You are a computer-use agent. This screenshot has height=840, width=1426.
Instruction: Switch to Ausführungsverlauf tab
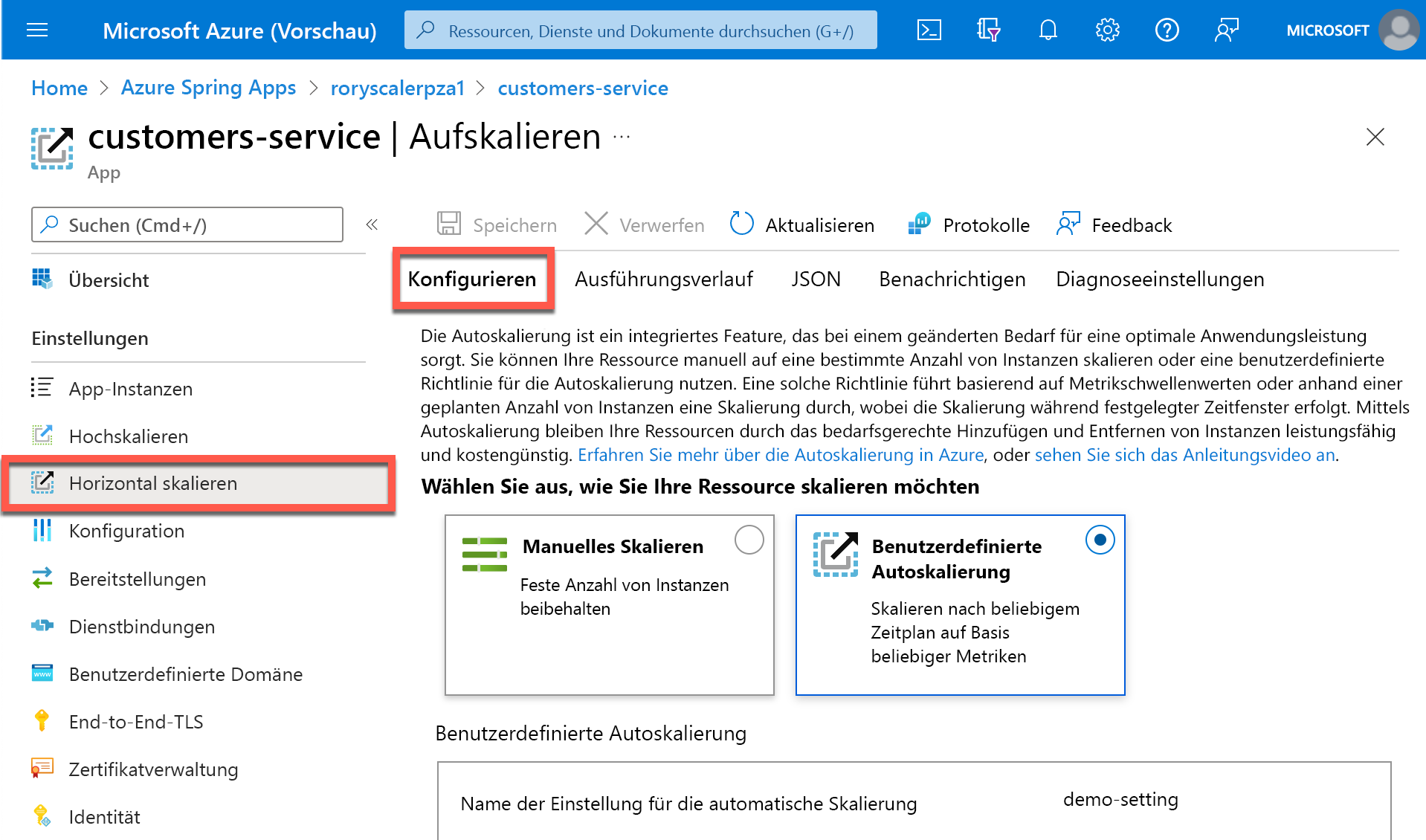pos(663,280)
